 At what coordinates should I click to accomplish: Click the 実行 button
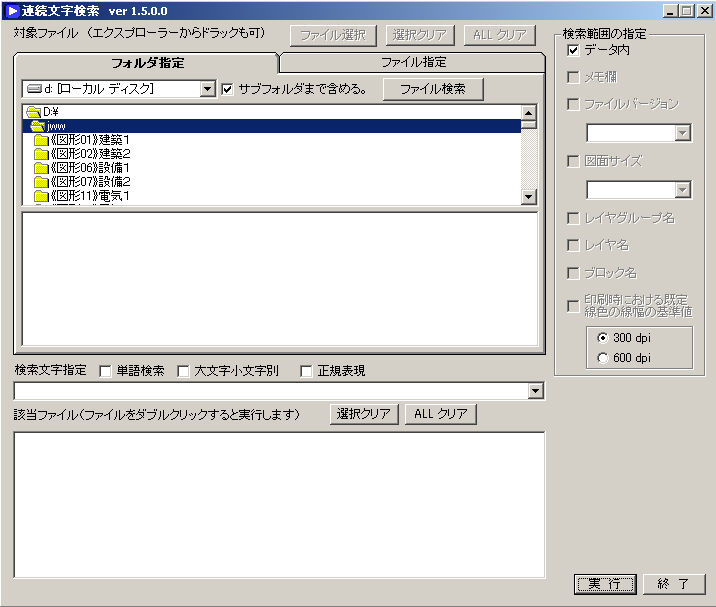pos(604,583)
